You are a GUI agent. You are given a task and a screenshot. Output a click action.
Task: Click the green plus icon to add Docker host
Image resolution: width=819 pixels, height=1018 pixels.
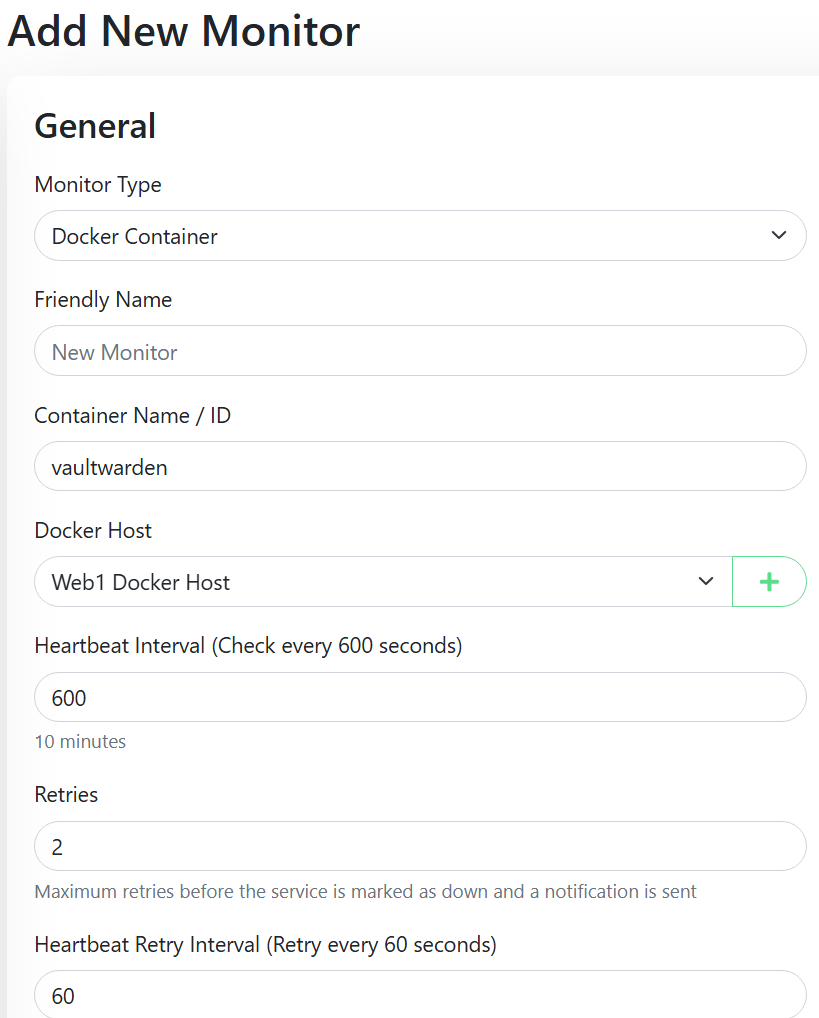(769, 582)
